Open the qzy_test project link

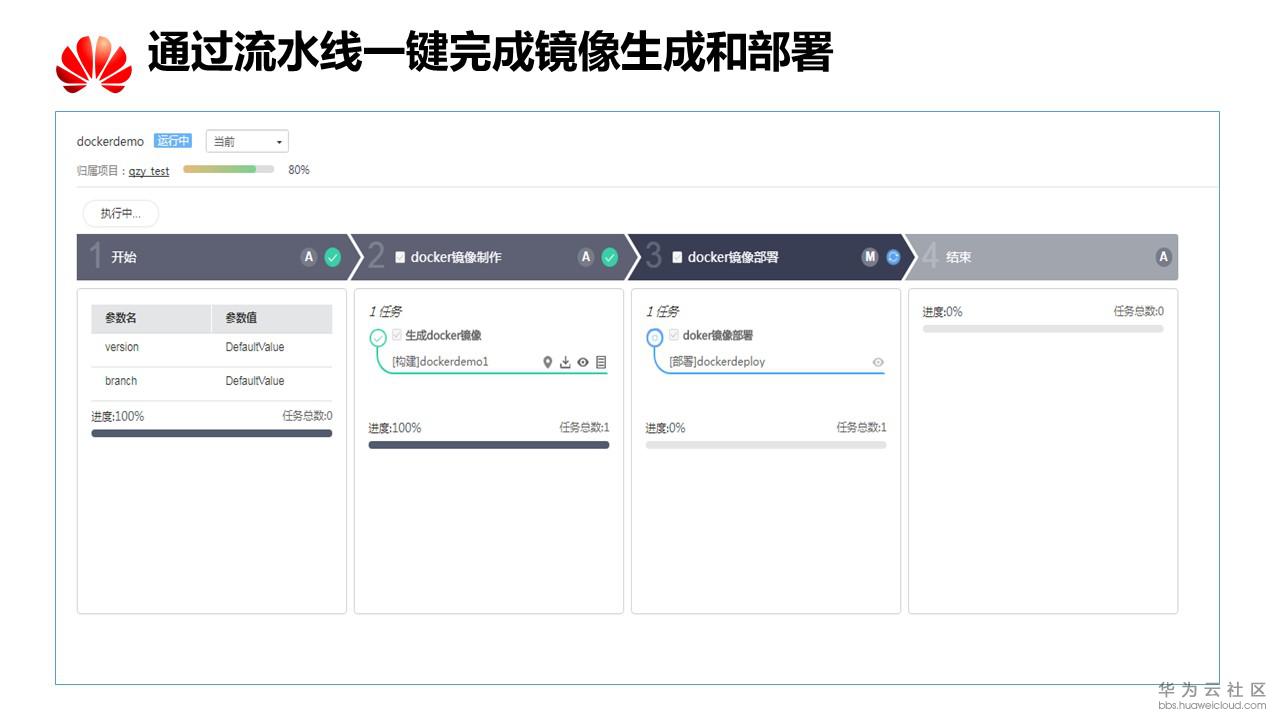149,170
